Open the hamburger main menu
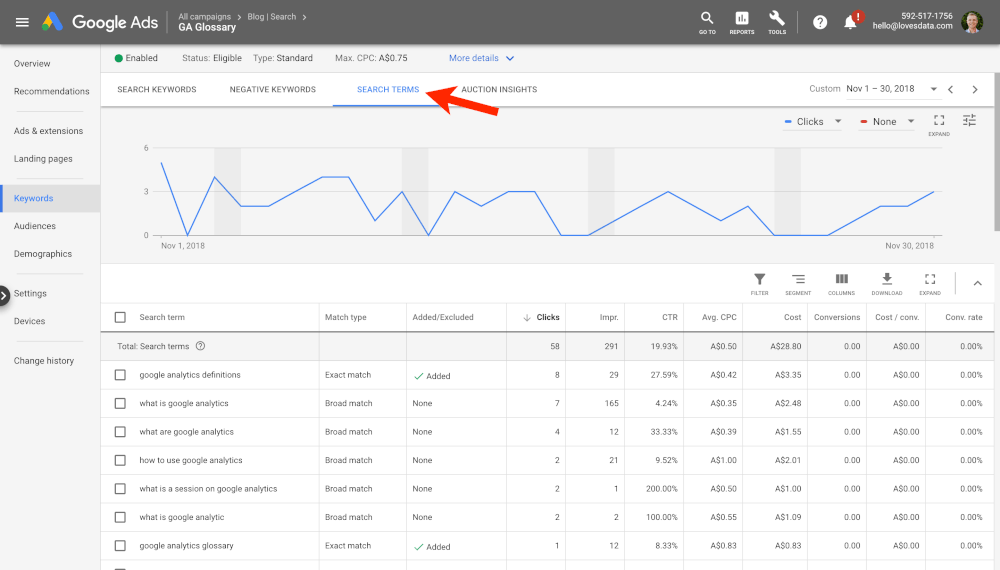Viewport: 1000px width, 570px height. [22, 22]
